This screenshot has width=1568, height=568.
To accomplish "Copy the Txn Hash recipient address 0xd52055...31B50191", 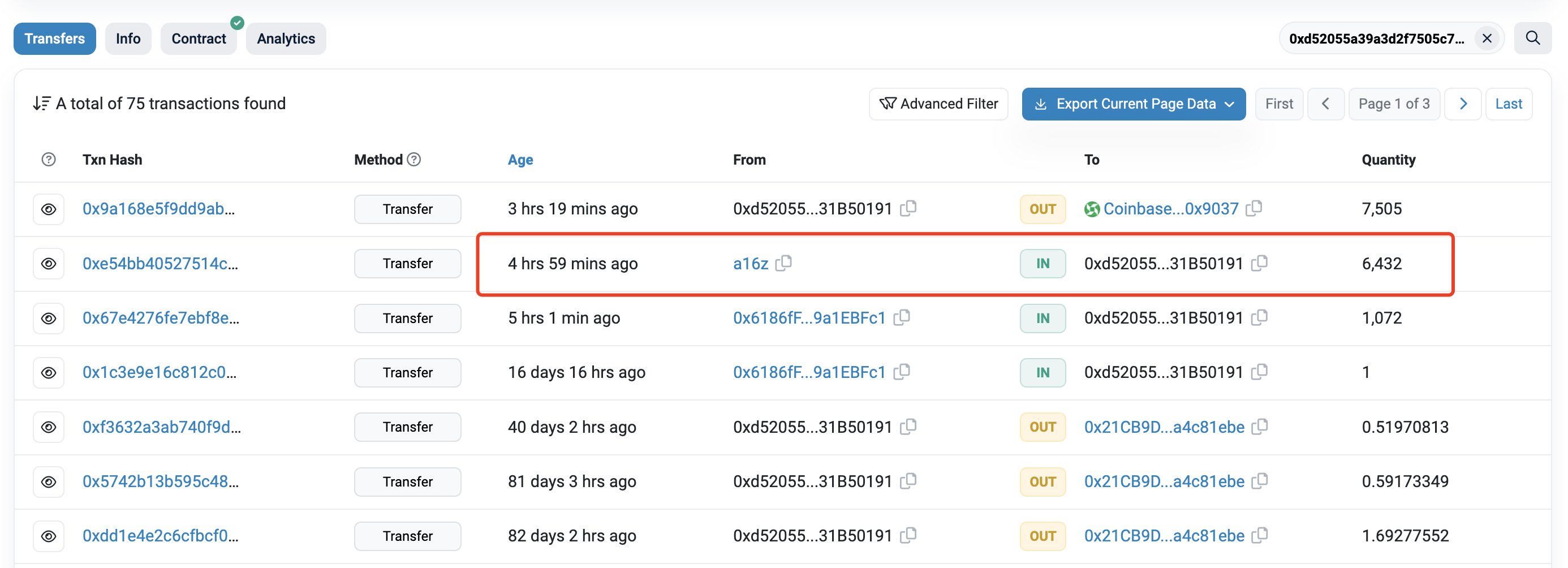I will click(x=1259, y=263).
